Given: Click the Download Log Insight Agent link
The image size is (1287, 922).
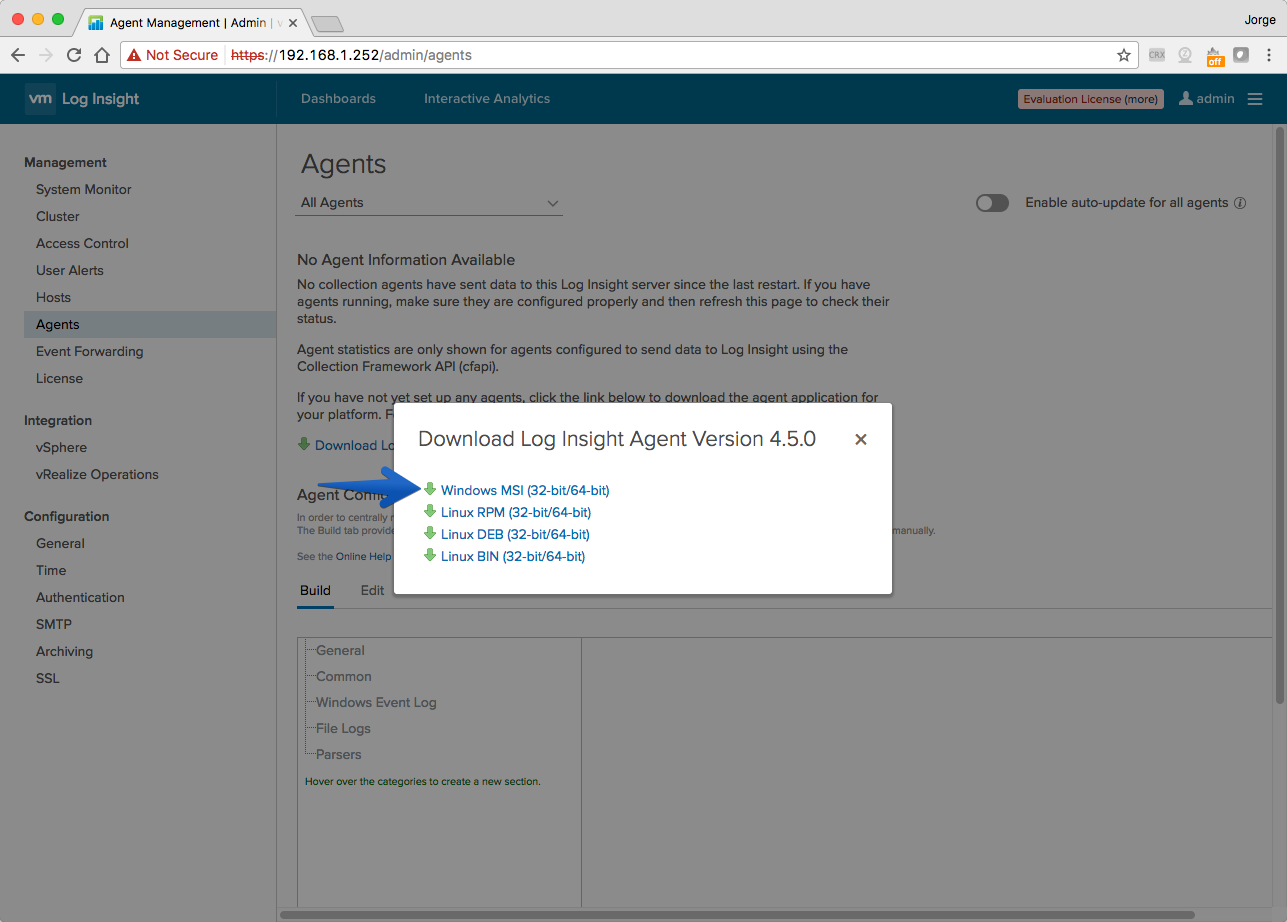Looking at the screenshot, I should 355,445.
